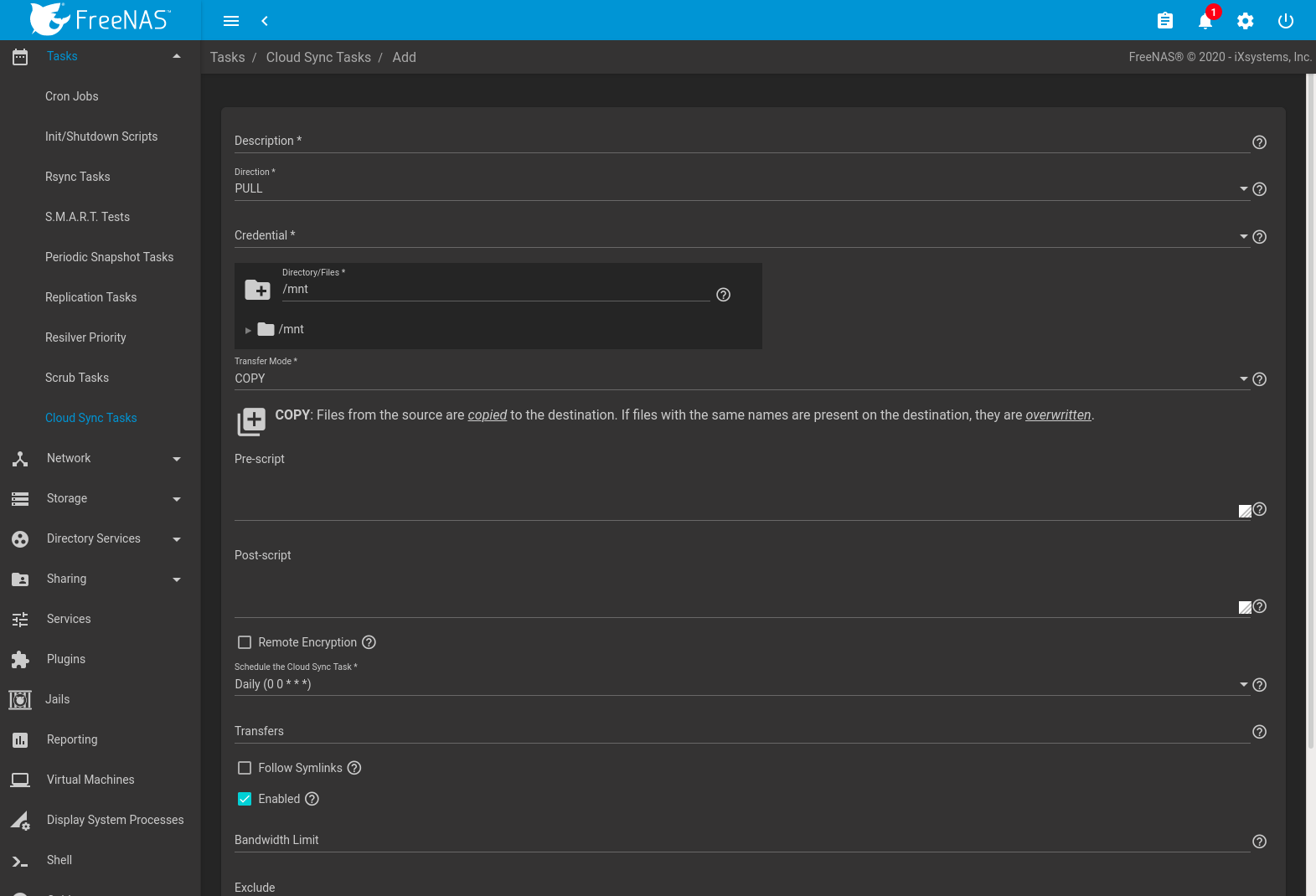Open the settings gear icon
1316x896 pixels.
tap(1245, 21)
